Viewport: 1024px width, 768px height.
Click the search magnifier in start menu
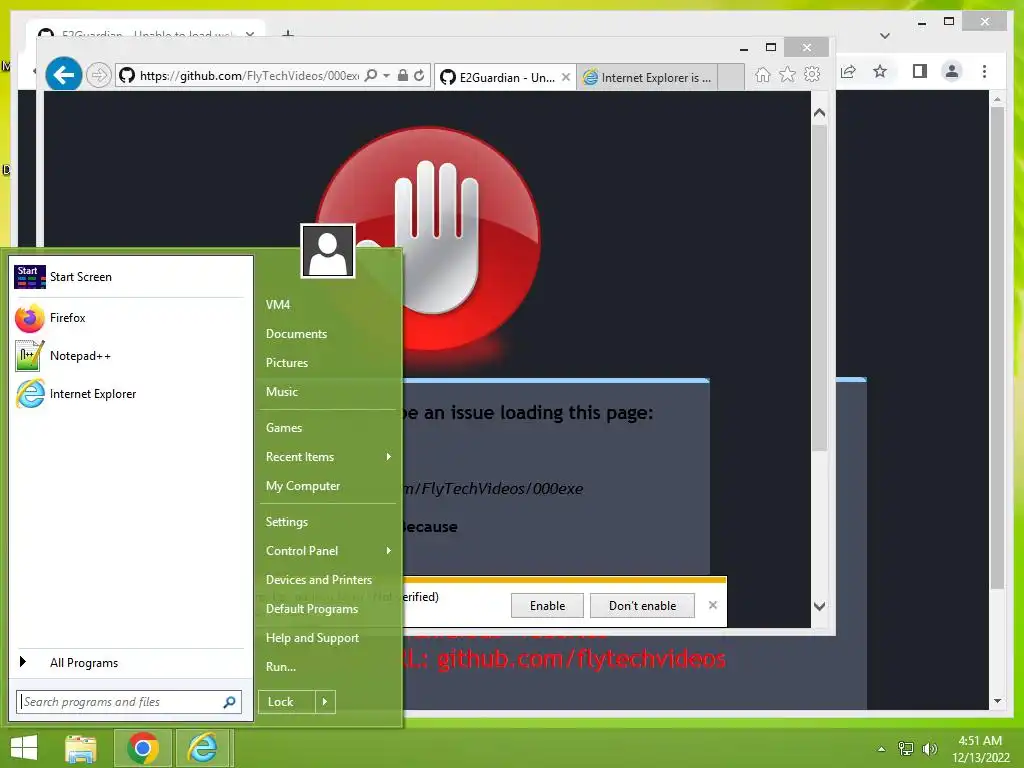(x=229, y=702)
